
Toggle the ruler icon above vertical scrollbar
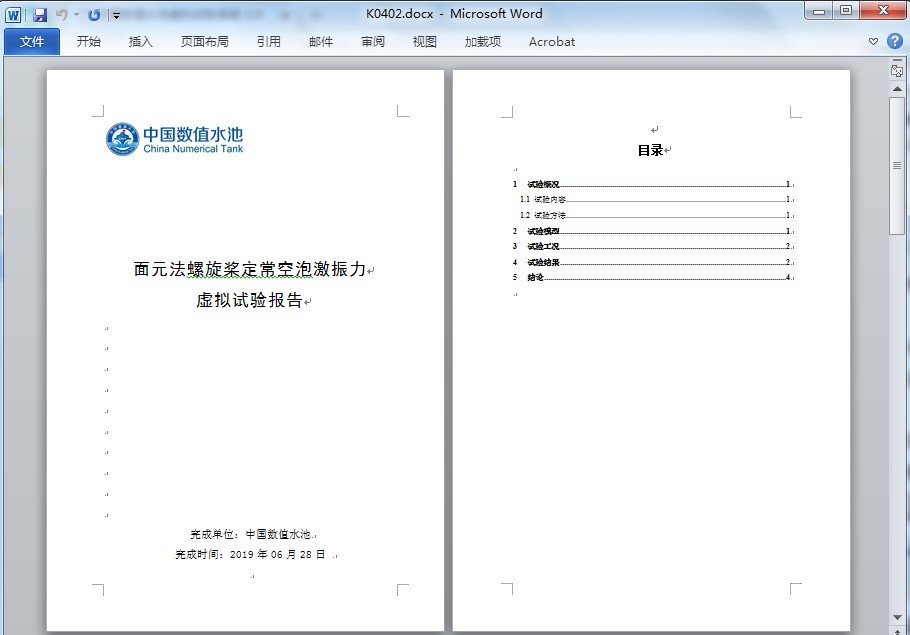click(897, 70)
